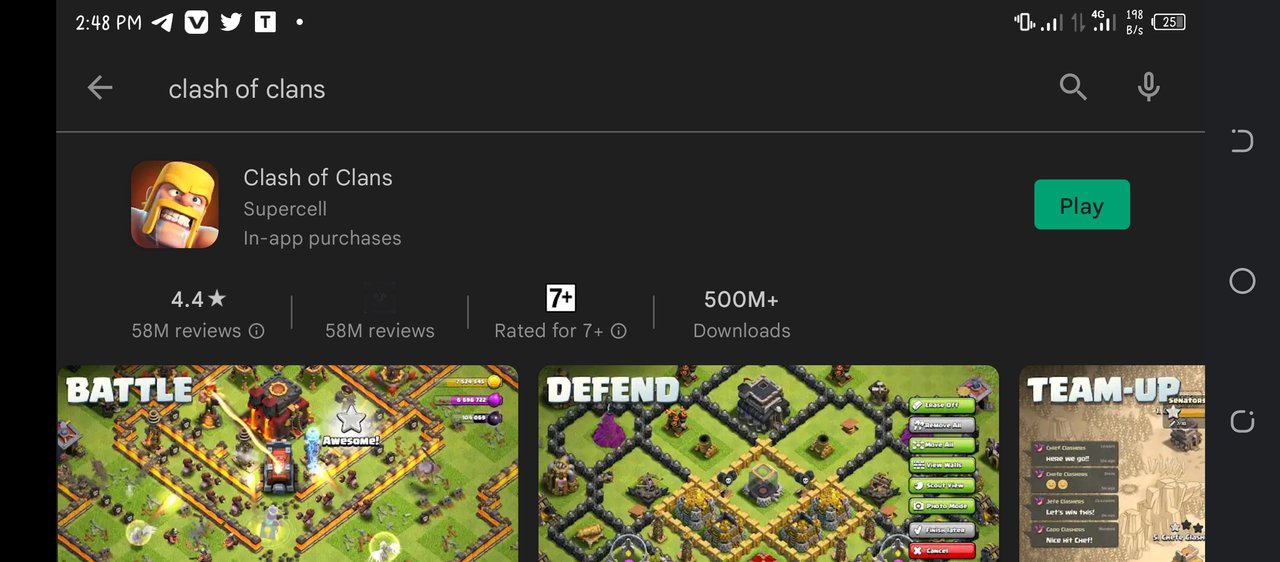Open the BATTLE screenshot thumbnail
1280x562 pixels.
tap(288, 463)
